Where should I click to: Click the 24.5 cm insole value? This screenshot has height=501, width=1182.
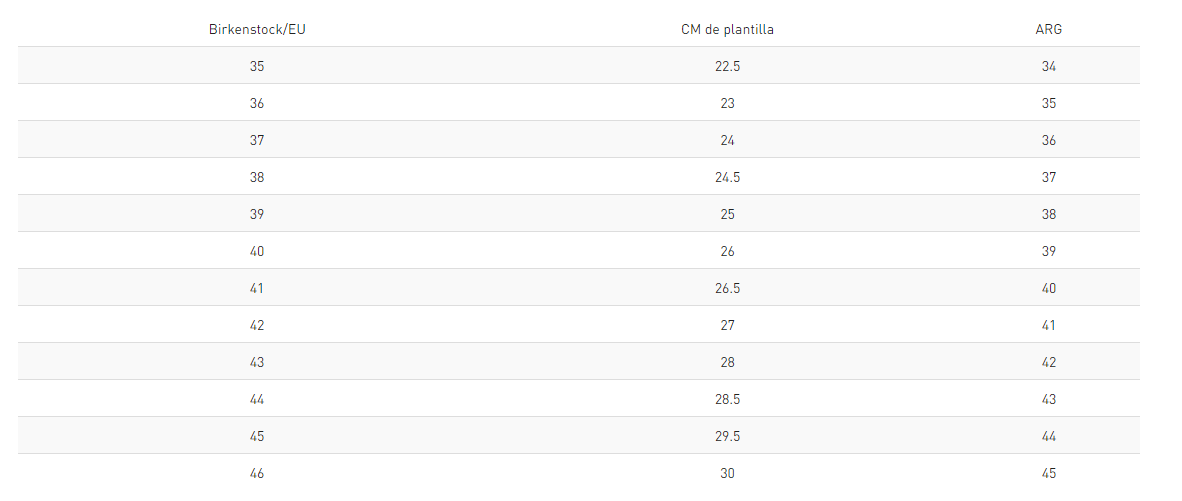click(727, 177)
